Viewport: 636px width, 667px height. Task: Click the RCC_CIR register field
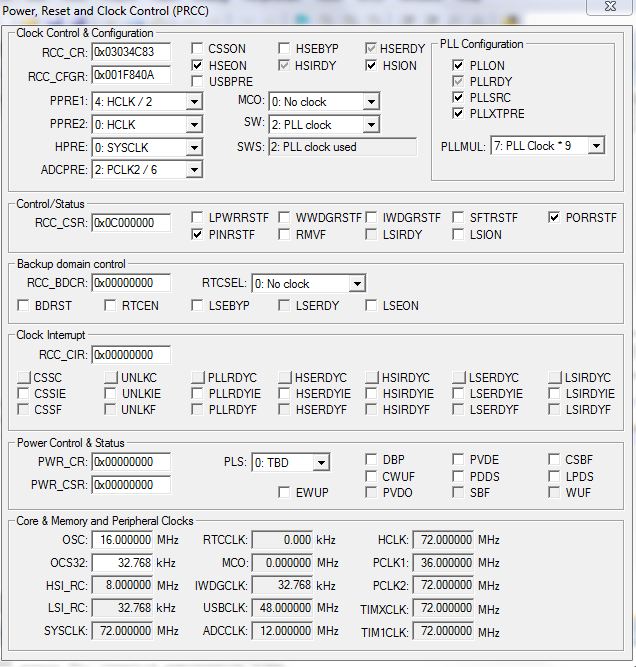point(131,355)
